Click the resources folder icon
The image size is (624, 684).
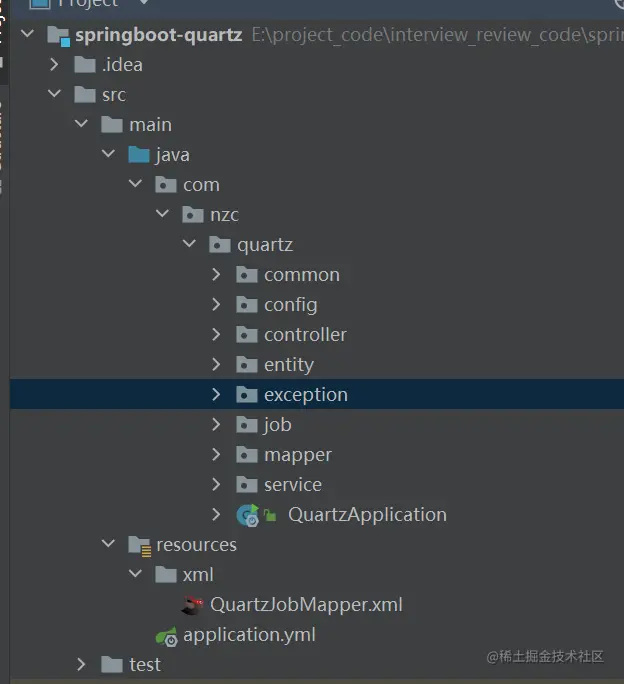click(139, 545)
